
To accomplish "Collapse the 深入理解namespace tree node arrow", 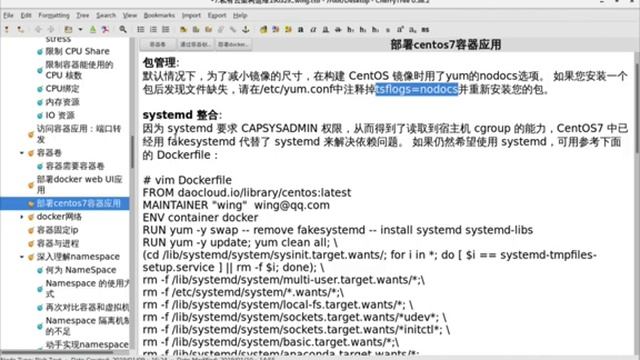I will click(x=22, y=257).
